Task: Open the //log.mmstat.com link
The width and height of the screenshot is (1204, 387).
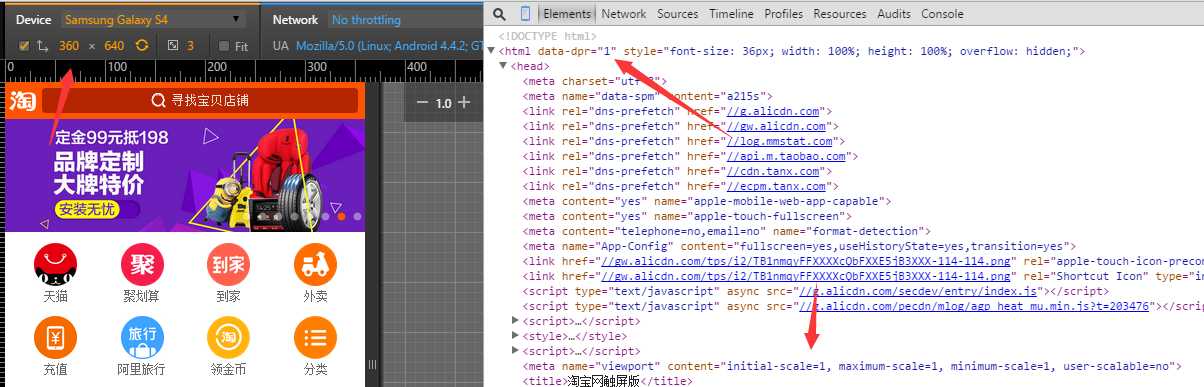Action: pyautogui.click(x=780, y=141)
